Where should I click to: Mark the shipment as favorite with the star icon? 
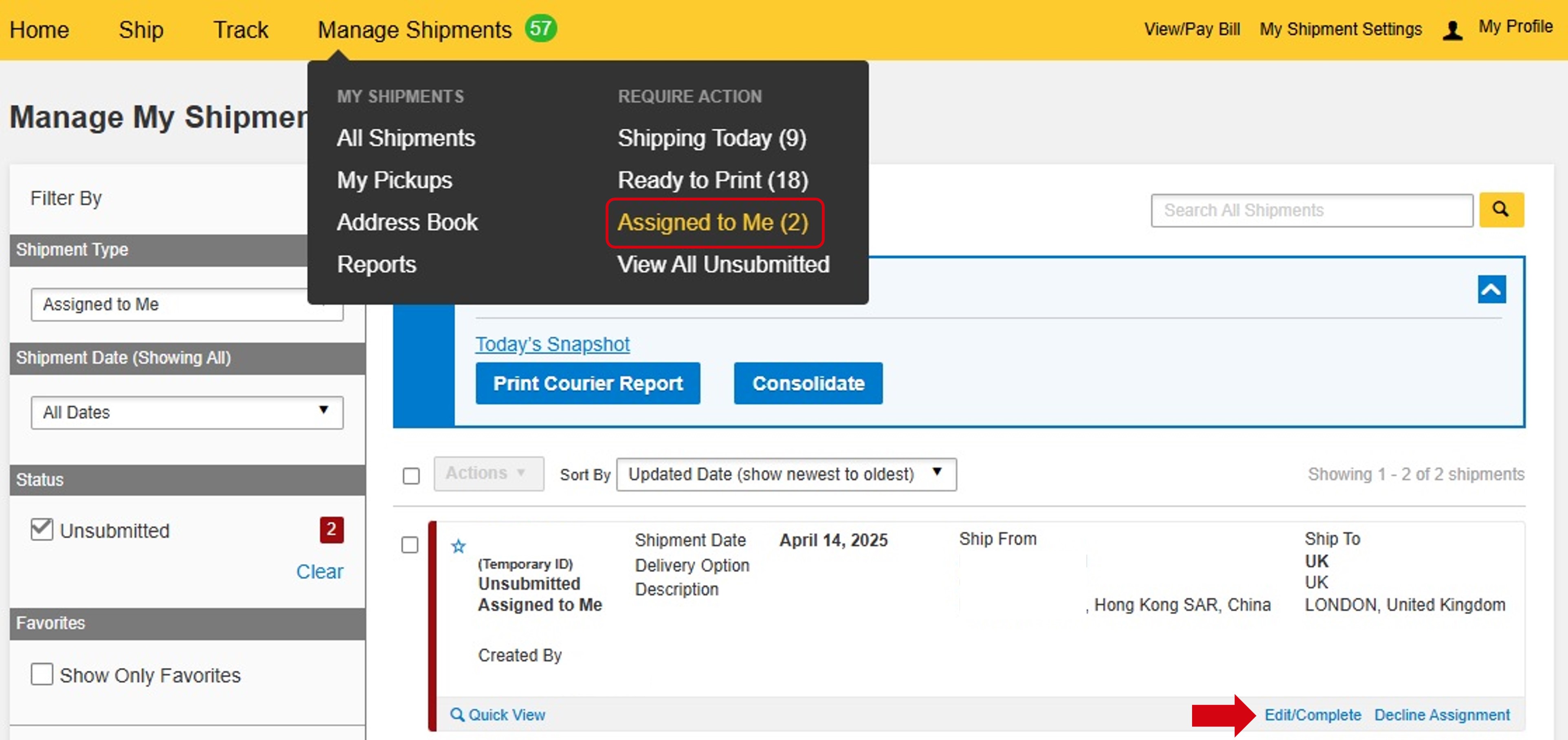458,546
